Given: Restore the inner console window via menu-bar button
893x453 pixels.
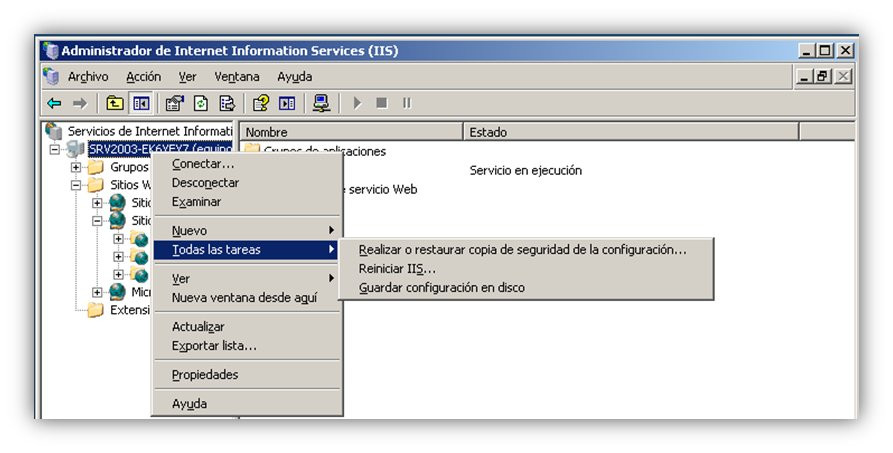Looking at the screenshot, I should [823, 76].
